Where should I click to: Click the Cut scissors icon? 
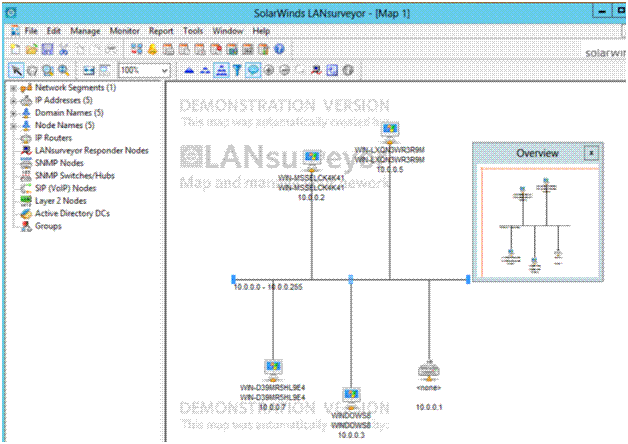63,49
